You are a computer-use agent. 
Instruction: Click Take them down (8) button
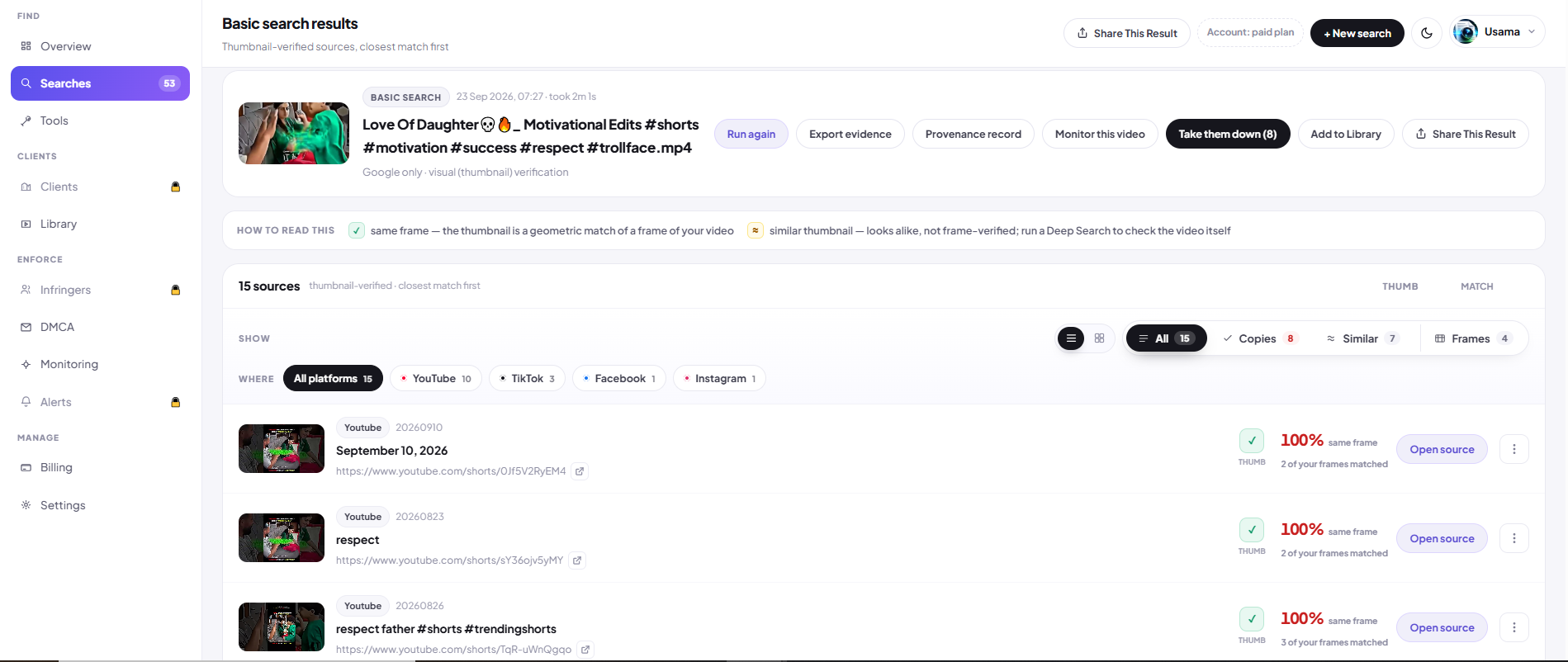[1227, 134]
